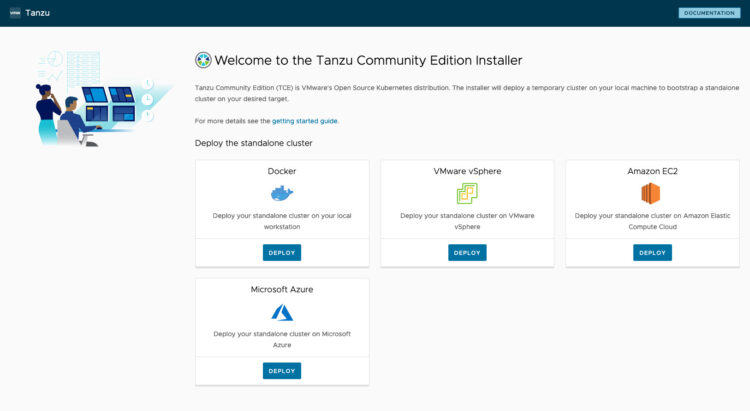The image size is (750, 411).
Task: Click the TCE introduction paragraph
Action: [x=467, y=93]
